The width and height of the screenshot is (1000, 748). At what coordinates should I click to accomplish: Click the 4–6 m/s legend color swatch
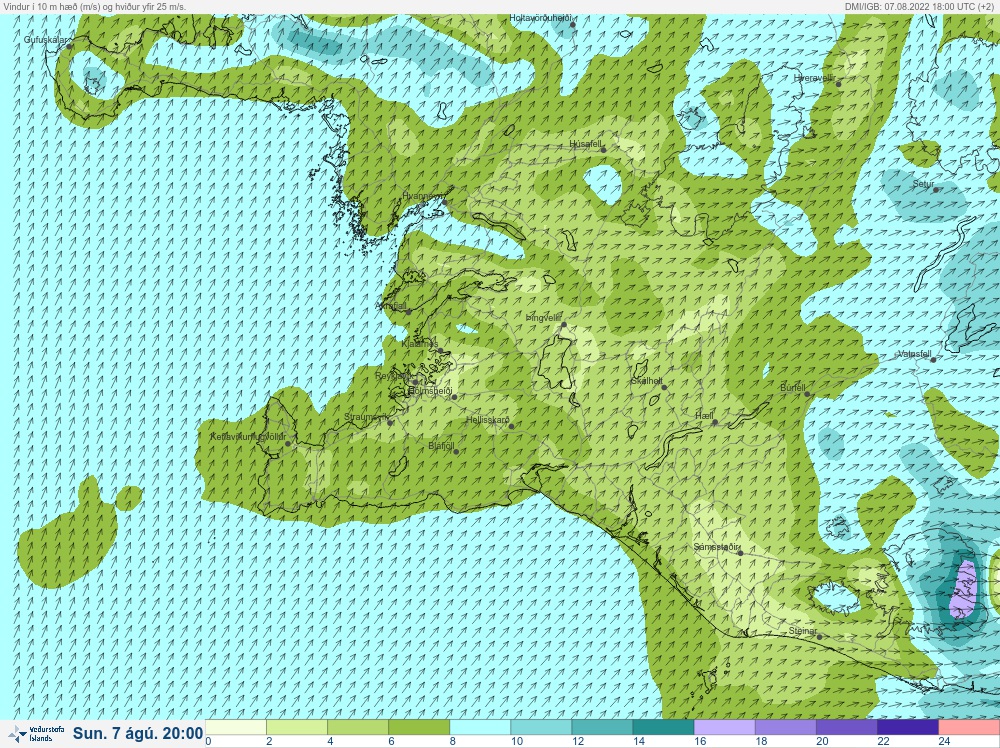point(358,727)
